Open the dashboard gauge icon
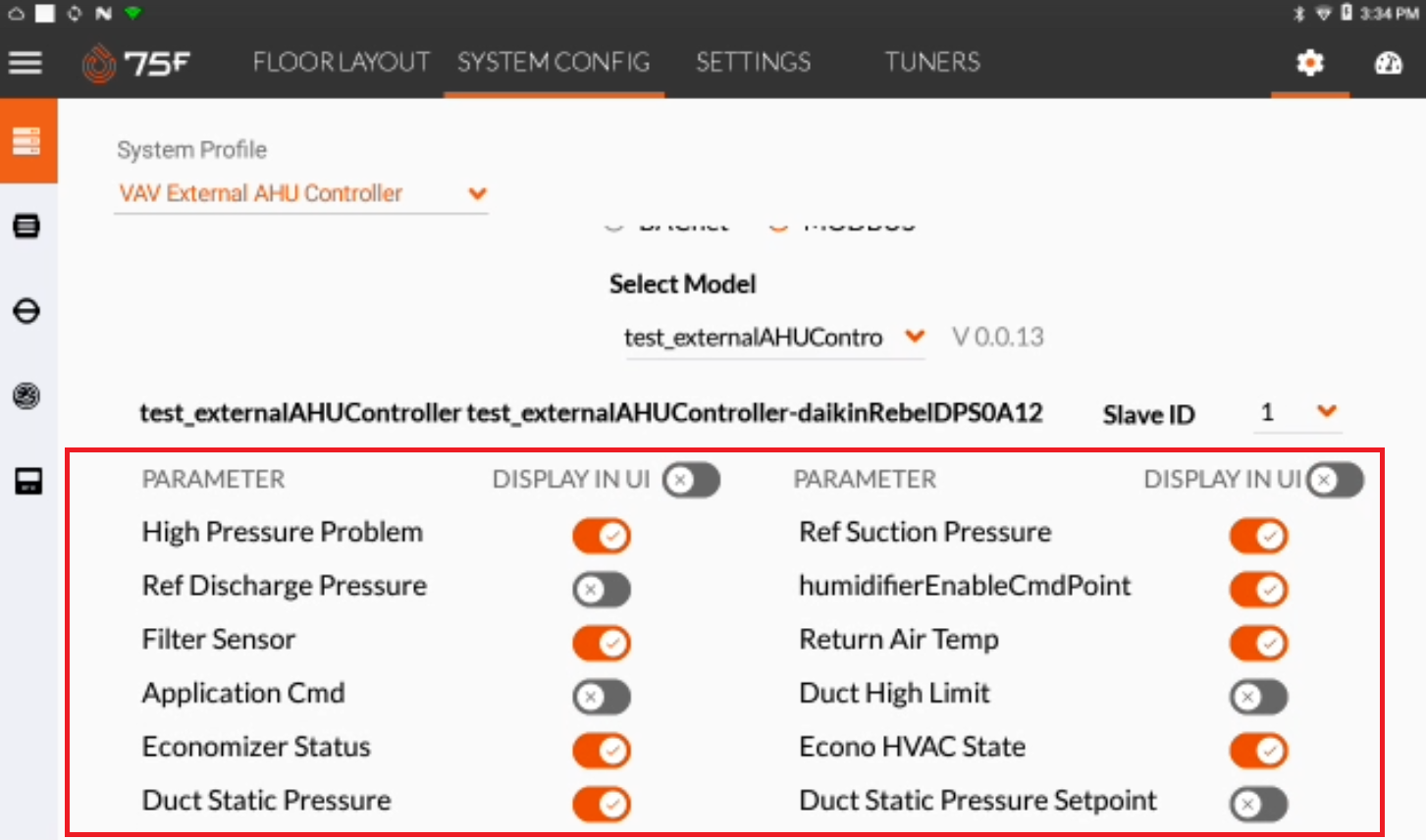Viewport: 1426px width, 840px height. 1389,63
